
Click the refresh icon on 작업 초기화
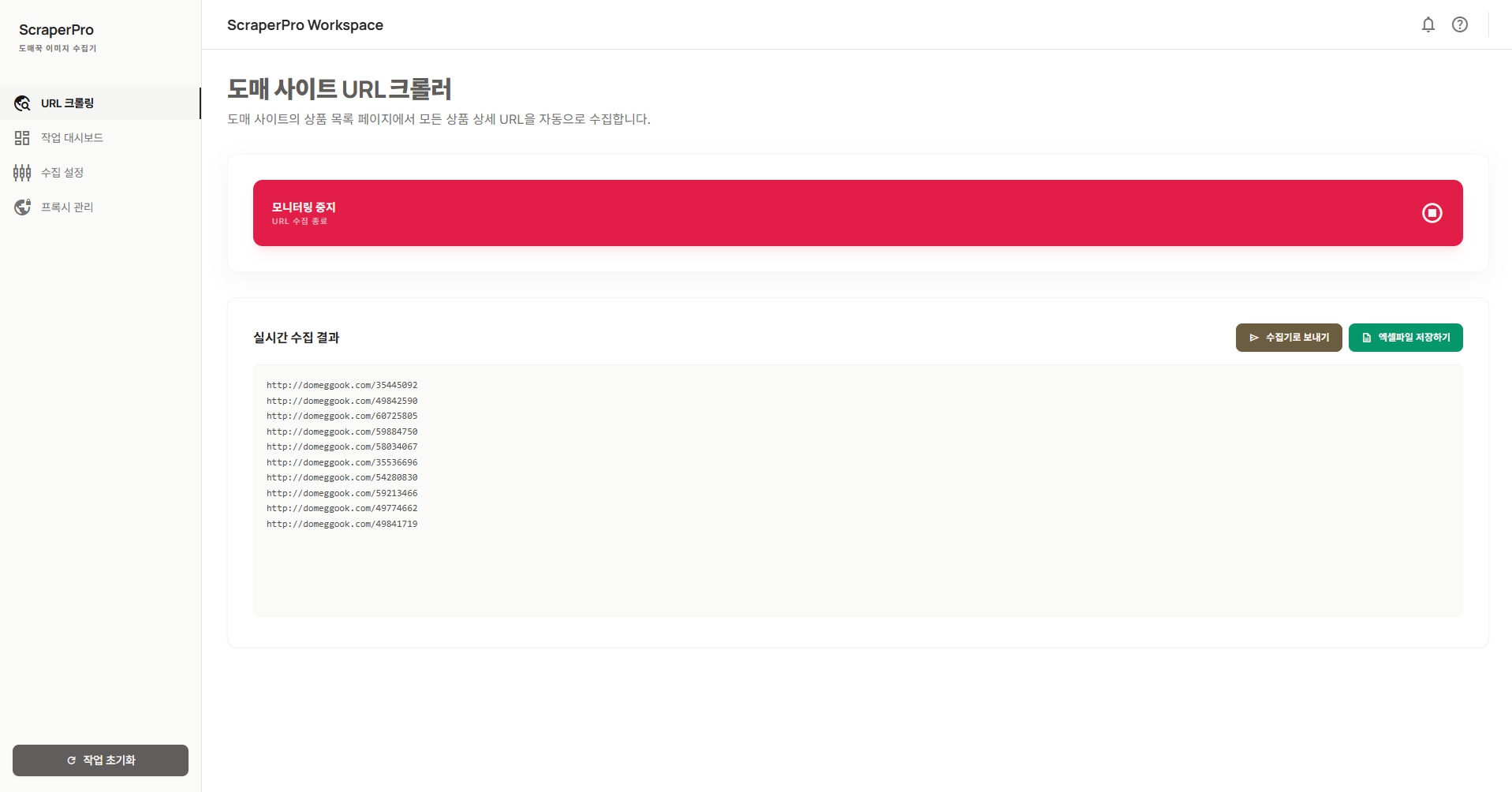pos(70,760)
